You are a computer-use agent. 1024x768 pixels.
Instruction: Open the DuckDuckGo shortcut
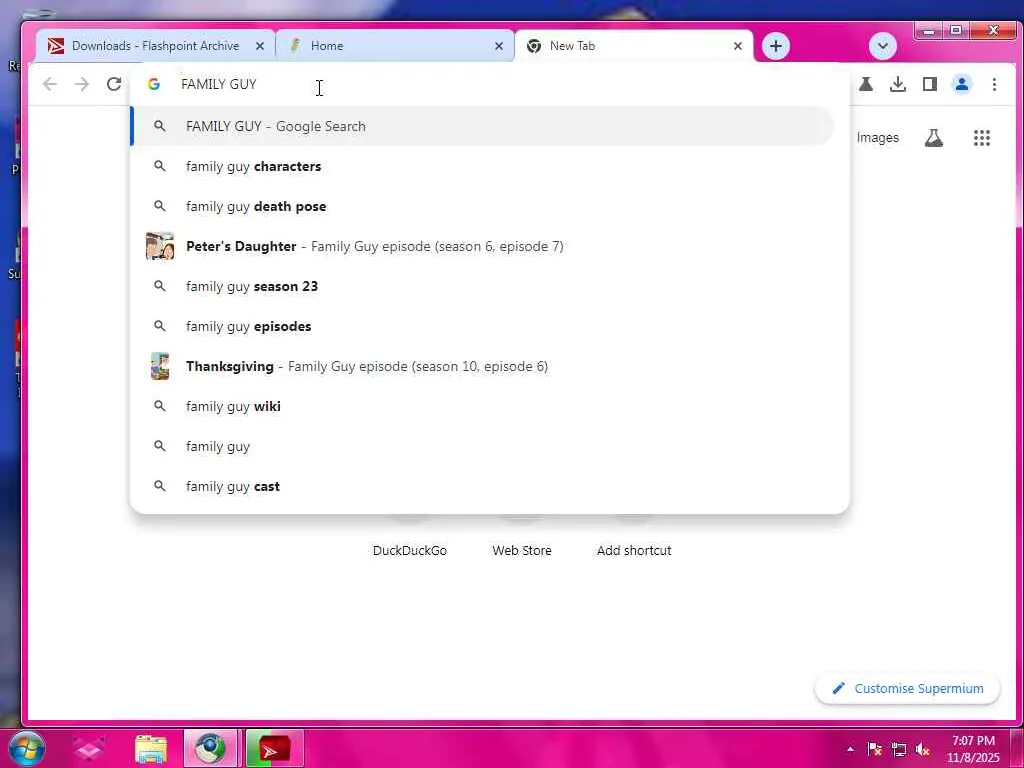click(409, 551)
